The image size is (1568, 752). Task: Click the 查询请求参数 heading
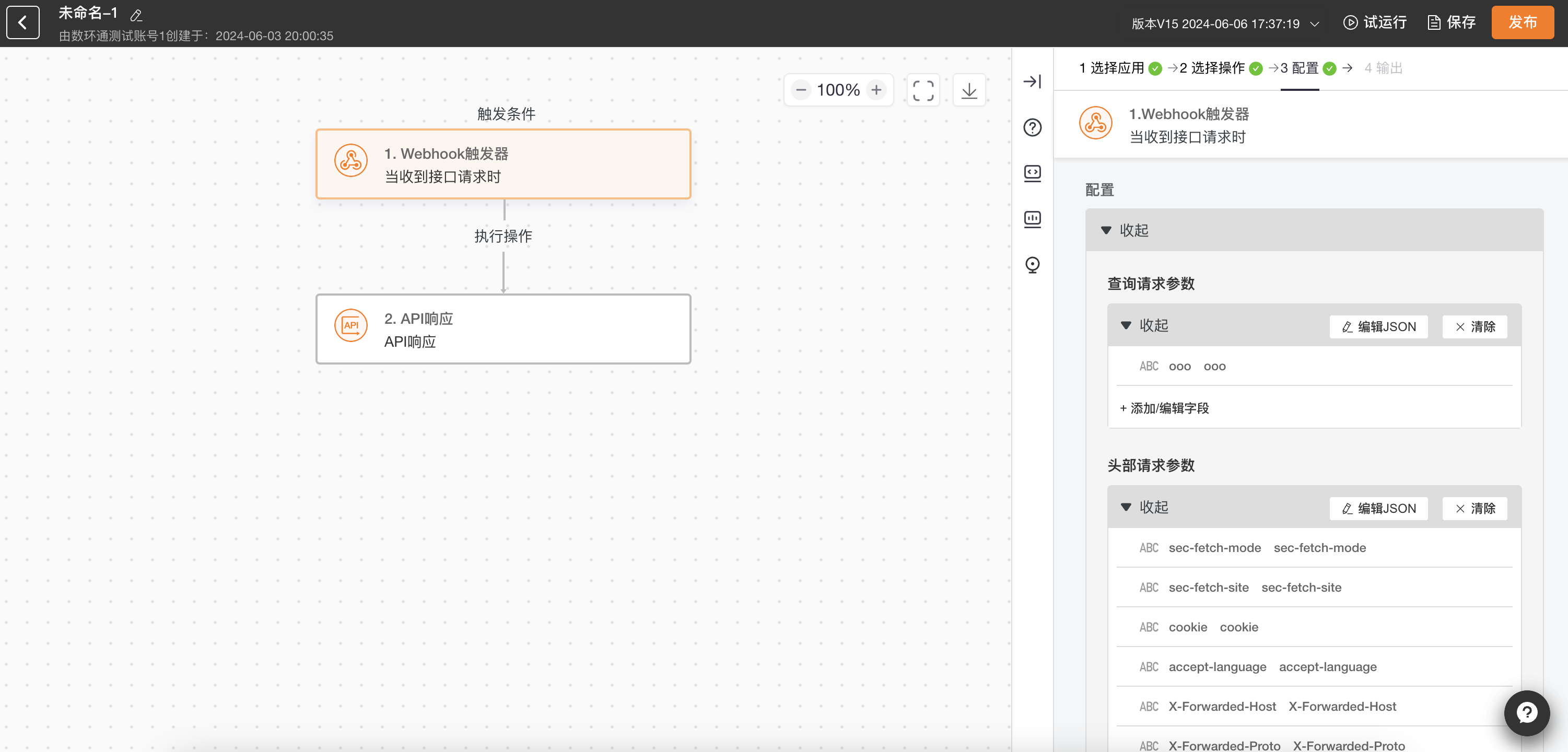[x=1151, y=284]
